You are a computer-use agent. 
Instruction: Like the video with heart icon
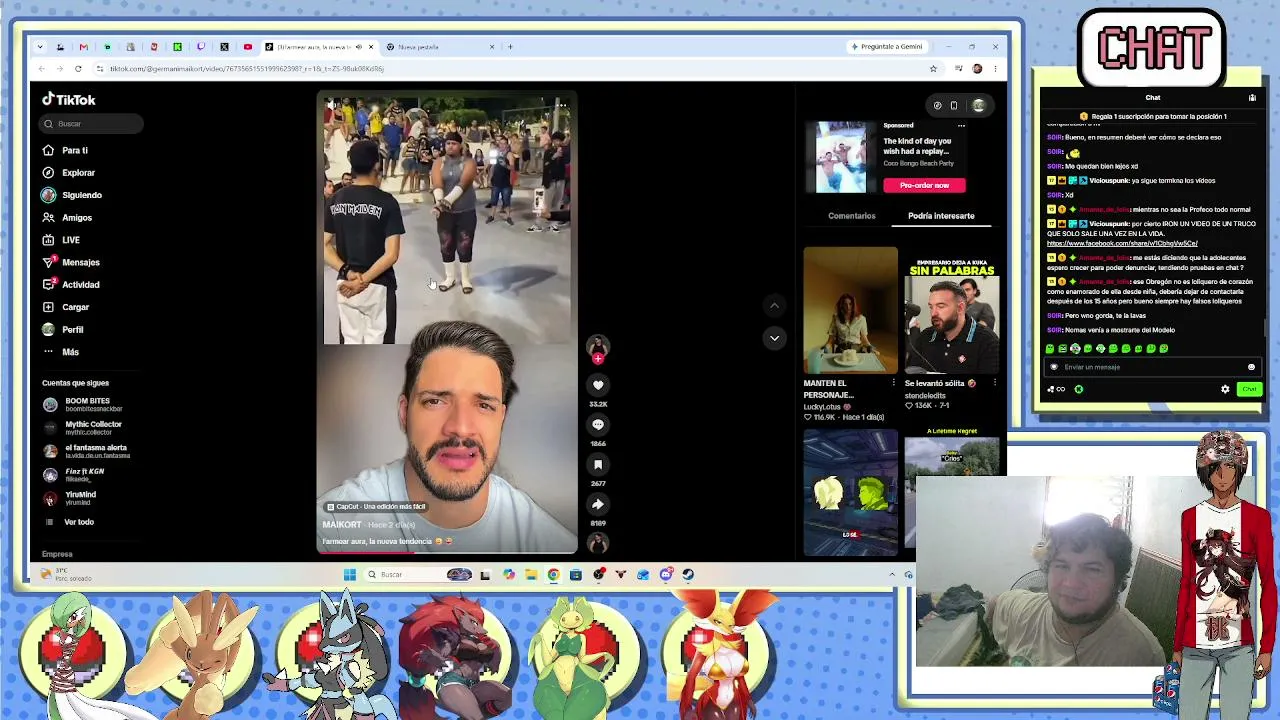[598, 385]
